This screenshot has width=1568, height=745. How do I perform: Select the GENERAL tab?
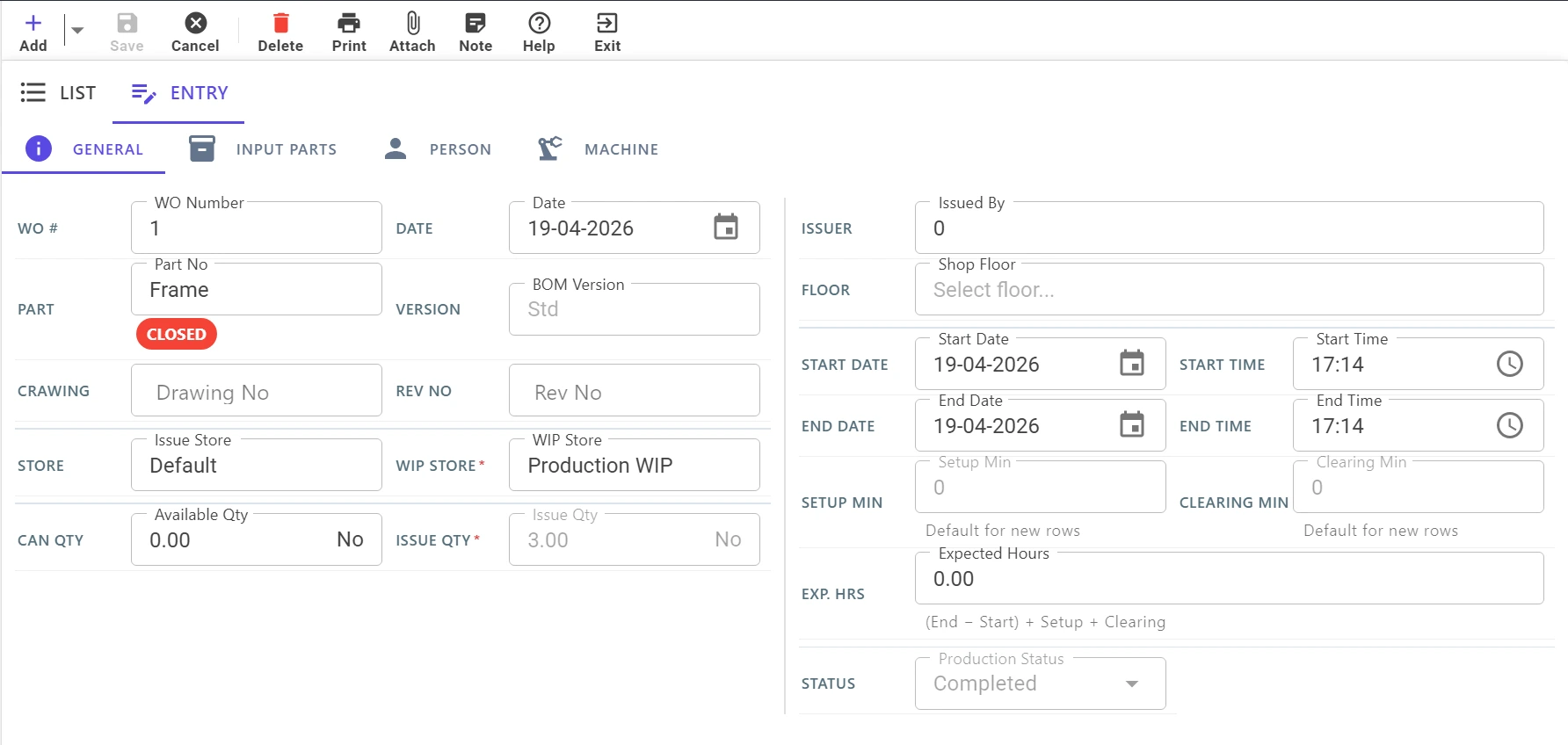click(84, 149)
